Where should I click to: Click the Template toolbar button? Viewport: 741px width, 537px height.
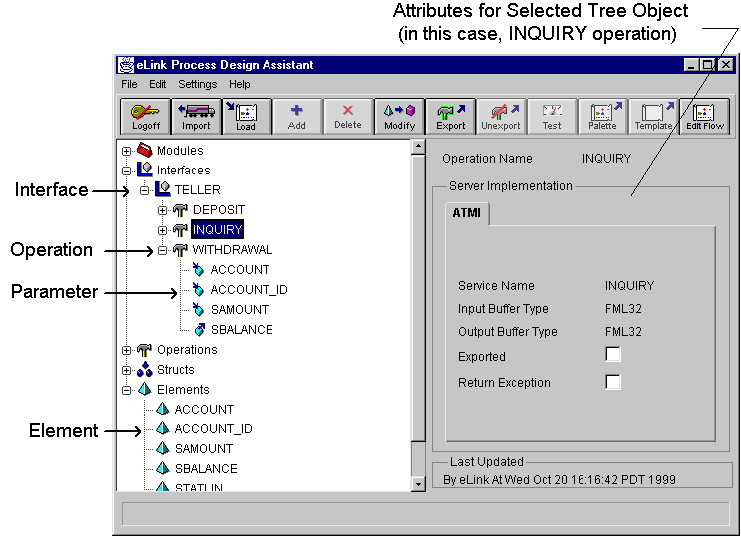pos(654,117)
